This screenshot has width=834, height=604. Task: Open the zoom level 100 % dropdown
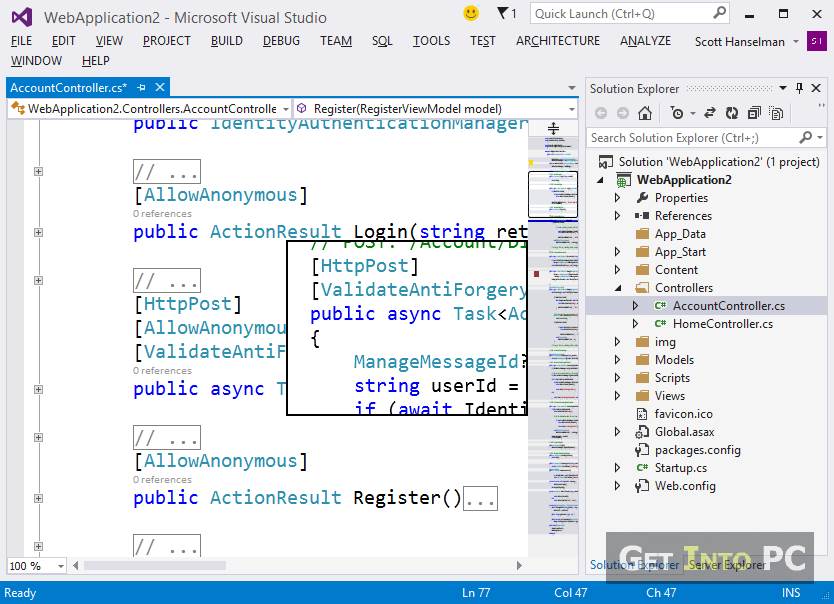point(61,566)
